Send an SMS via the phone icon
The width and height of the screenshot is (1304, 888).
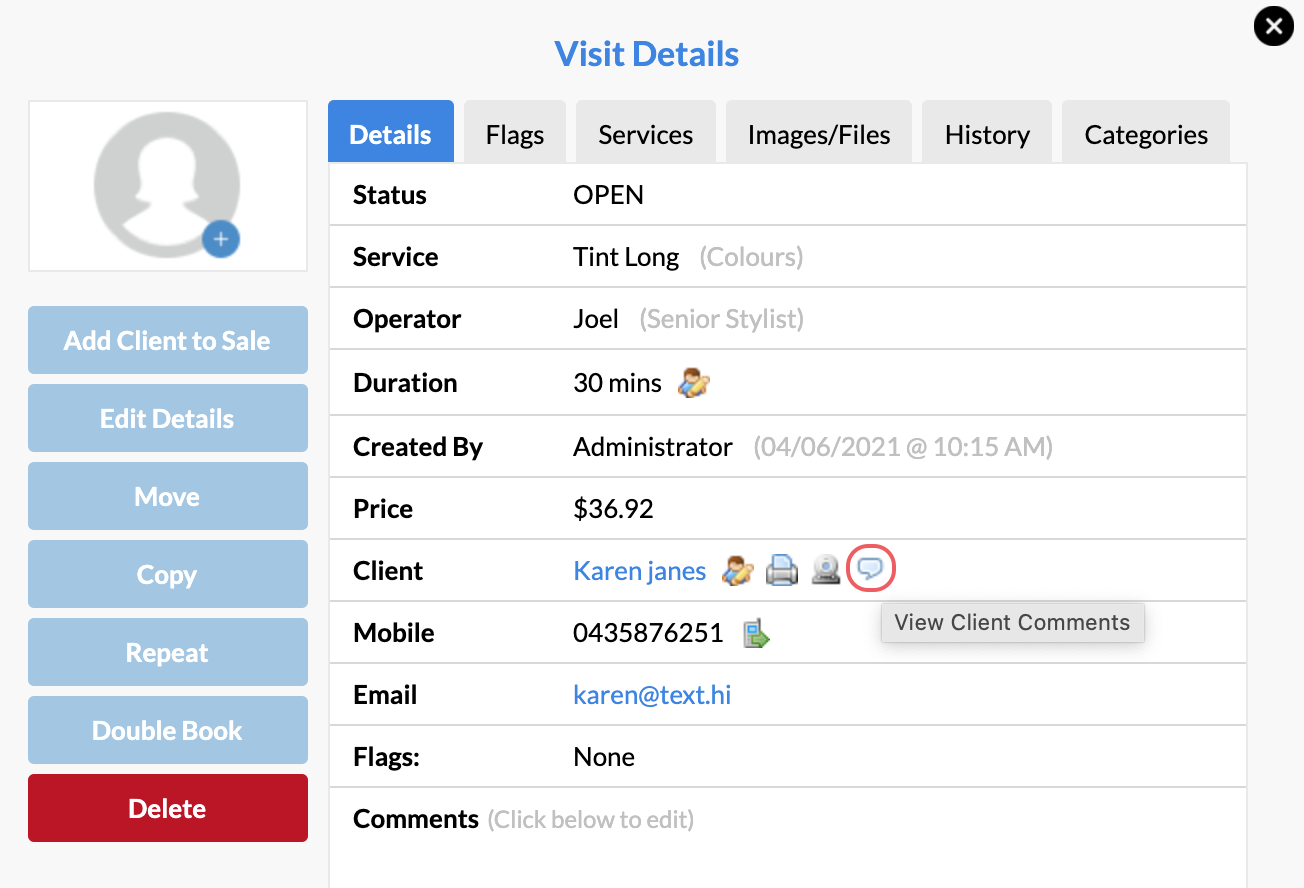tap(756, 632)
